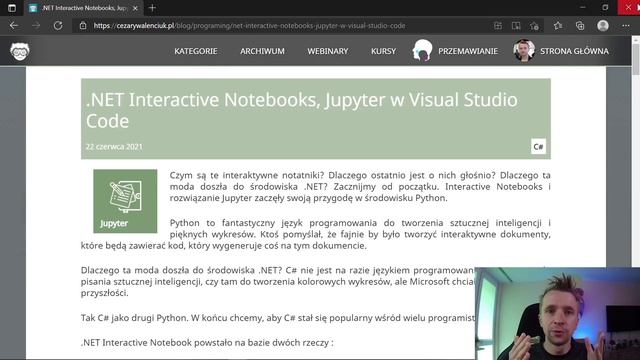Click the line ".NET Interactive Notebook powstało na bazie"
The width and height of the screenshot is (640, 360).
(207, 342)
